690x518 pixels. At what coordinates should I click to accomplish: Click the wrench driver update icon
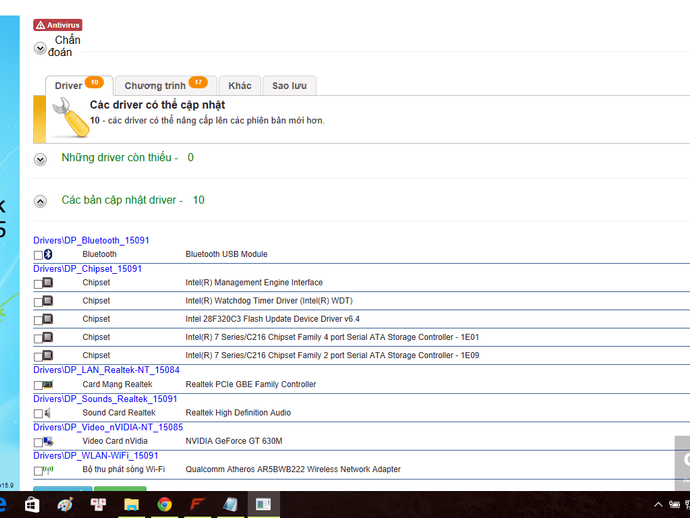[70, 118]
